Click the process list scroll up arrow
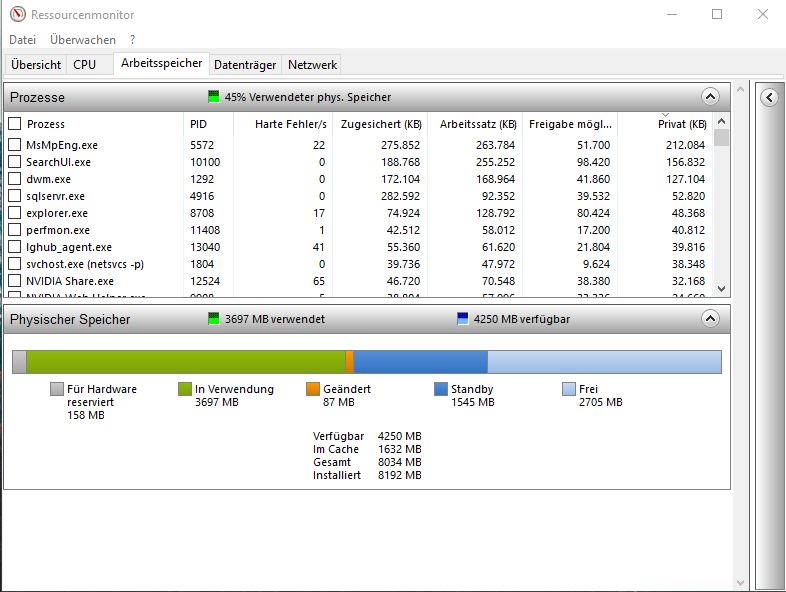This screenshot has height=592, width=786. tap(721, 121)
